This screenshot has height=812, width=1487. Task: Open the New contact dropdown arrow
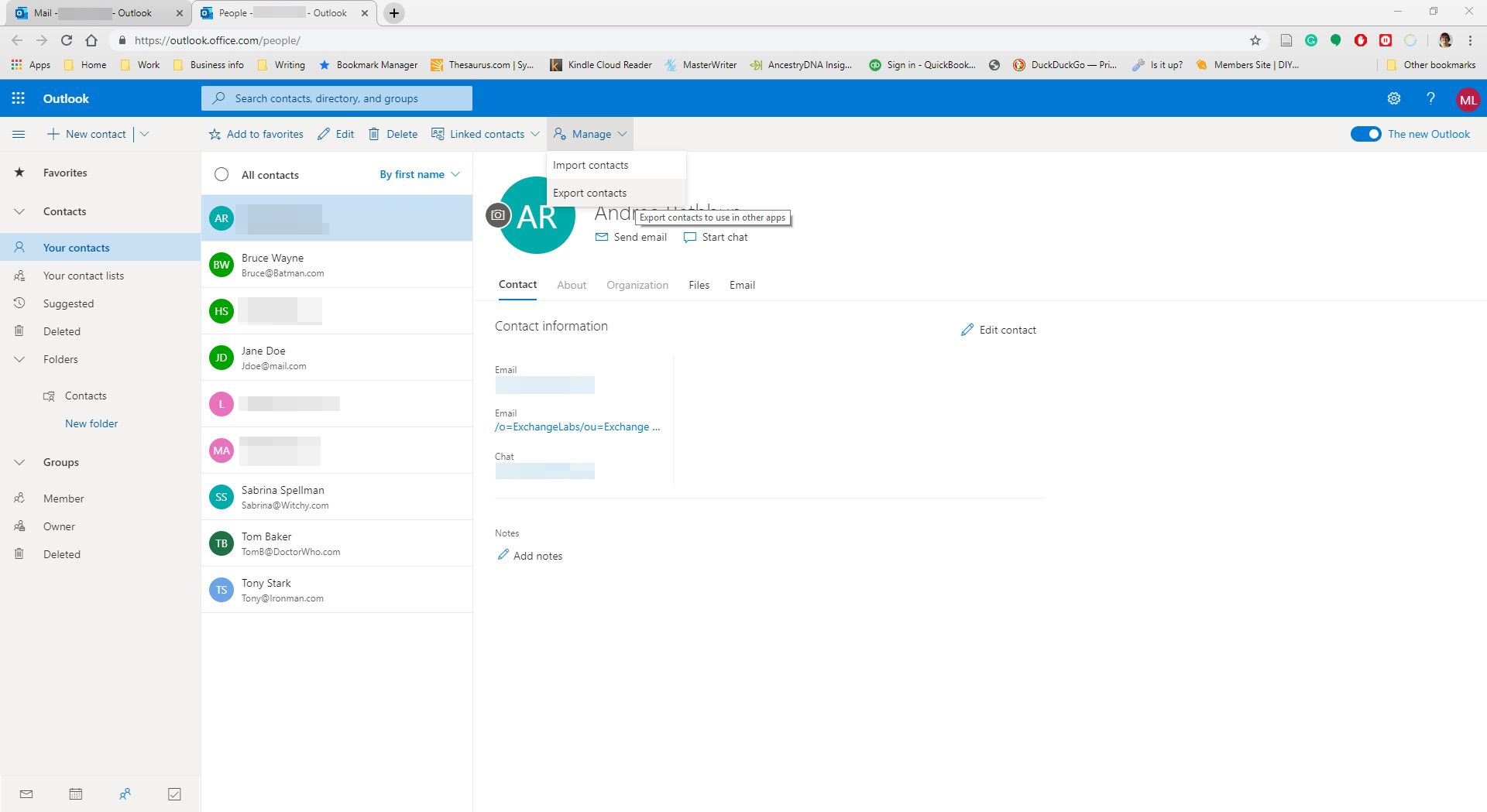pos(145,134)
